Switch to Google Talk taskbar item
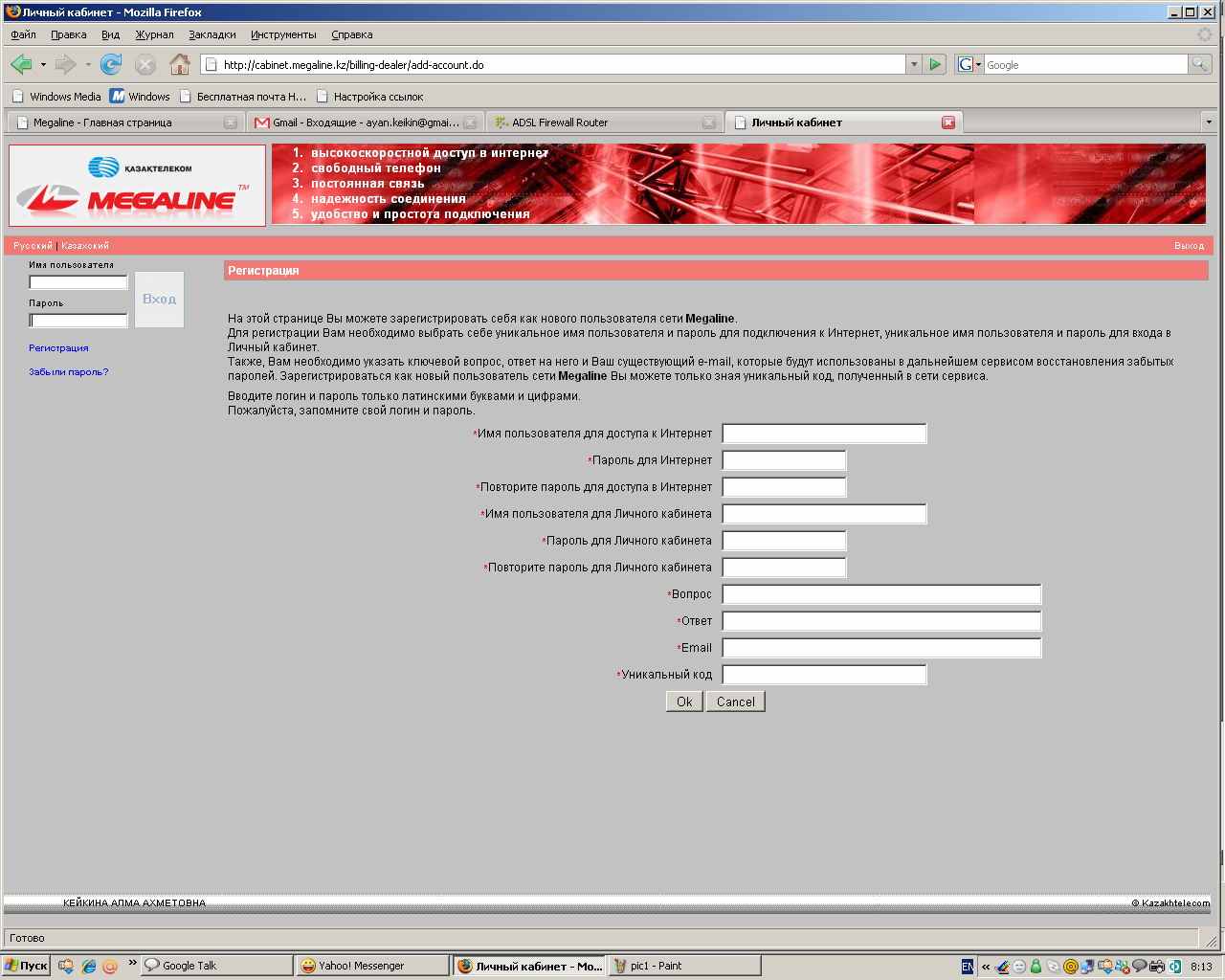This screenshot has width=1225, height=980. coord(216,966)
